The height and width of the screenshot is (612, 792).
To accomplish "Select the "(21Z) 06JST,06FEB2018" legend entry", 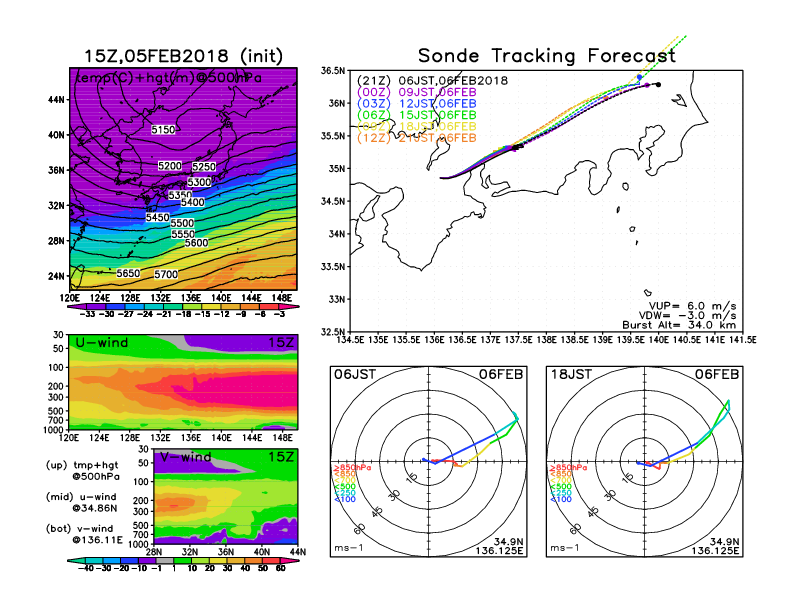I will 432,81.
